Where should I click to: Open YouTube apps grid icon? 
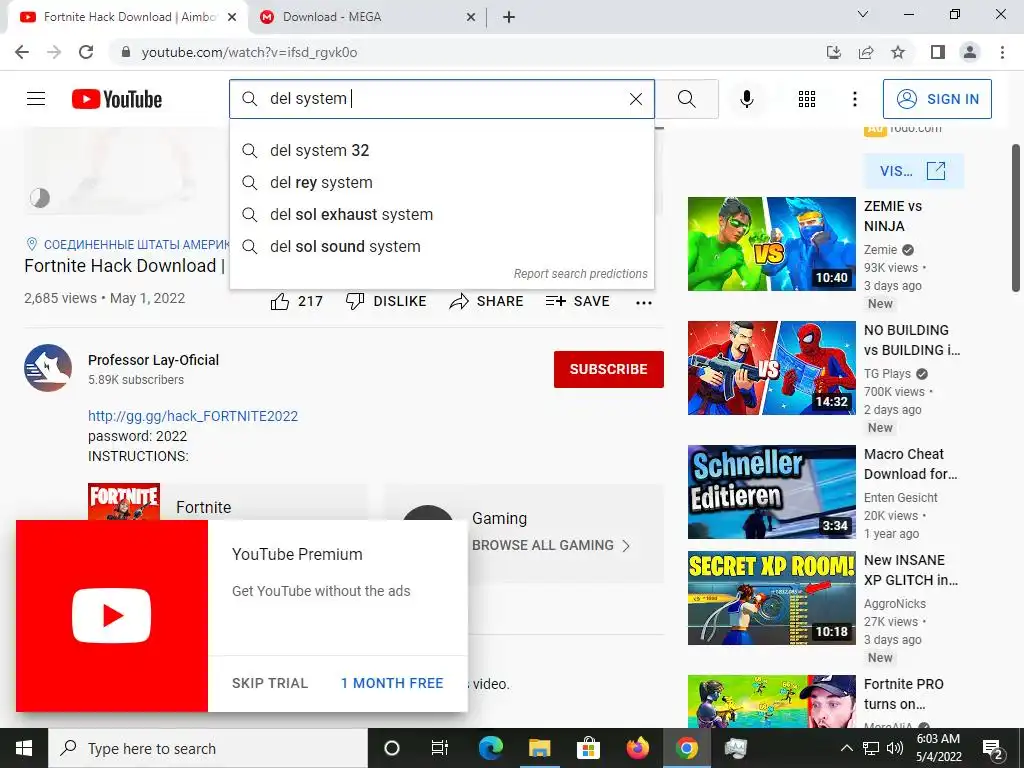[807, 99]
